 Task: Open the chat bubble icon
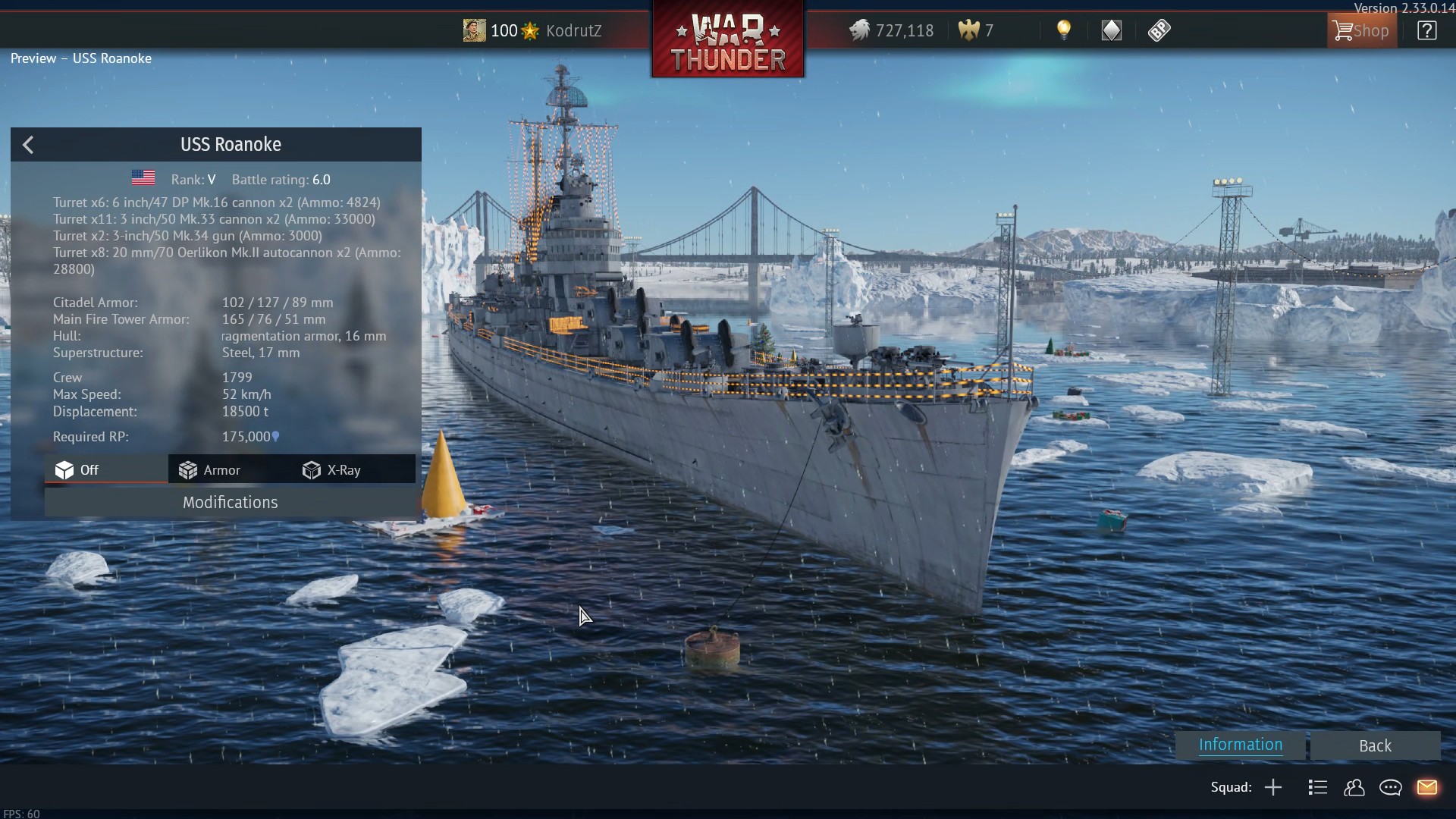(x=1390, y=787)
